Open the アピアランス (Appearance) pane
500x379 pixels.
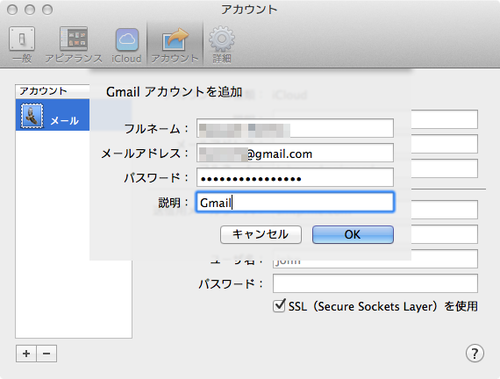(x=74, y=45)
